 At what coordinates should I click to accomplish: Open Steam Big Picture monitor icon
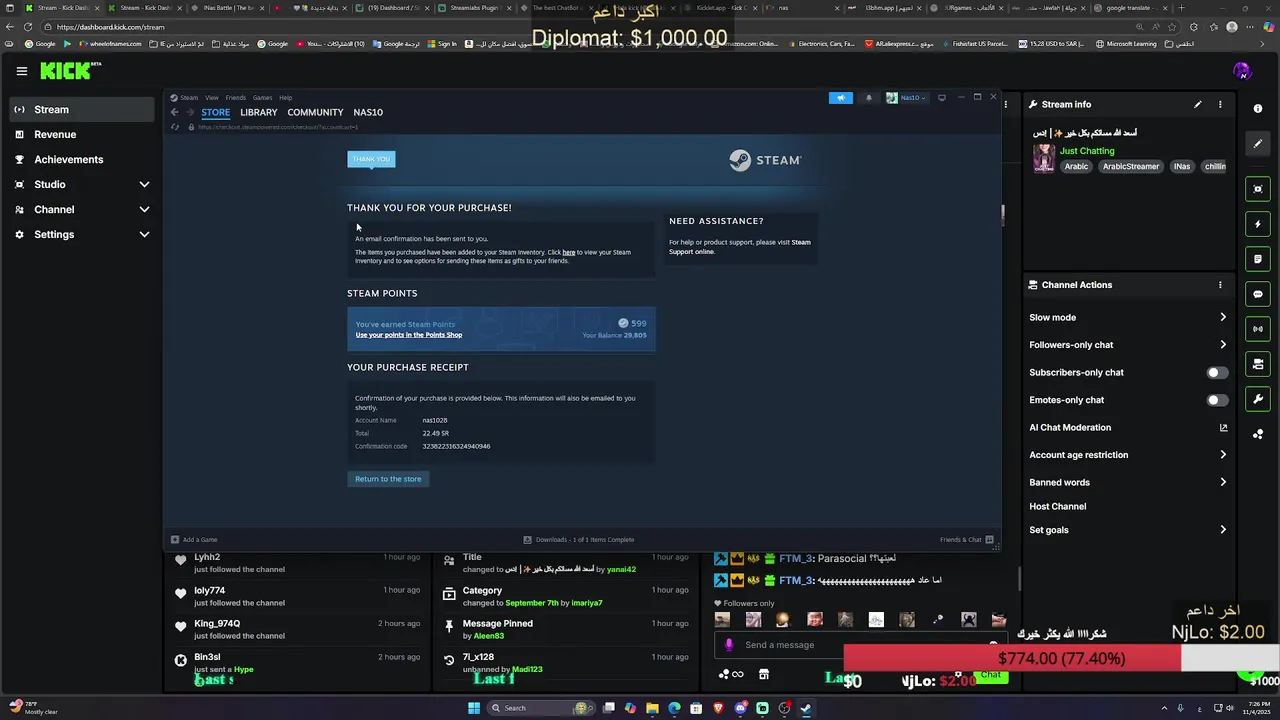click(941, 98)
